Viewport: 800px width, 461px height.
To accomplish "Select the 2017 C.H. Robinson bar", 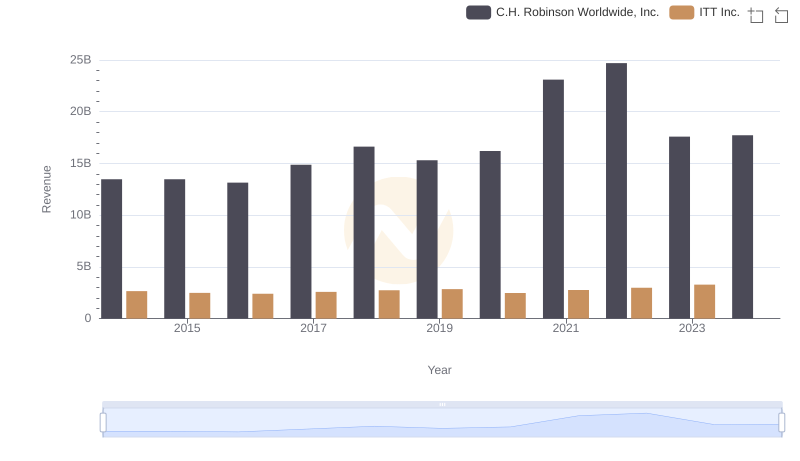I will tap(301, 242).
